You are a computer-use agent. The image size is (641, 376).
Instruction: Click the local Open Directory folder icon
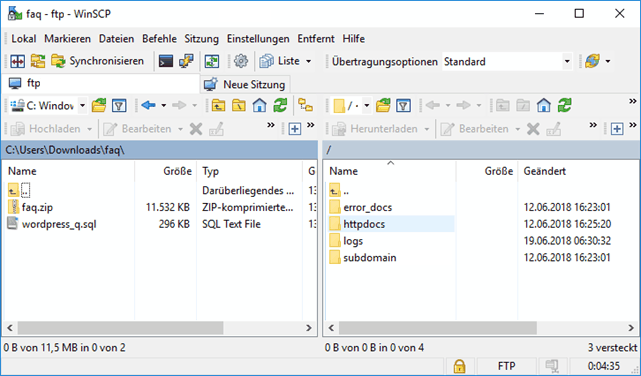[99, 105]
